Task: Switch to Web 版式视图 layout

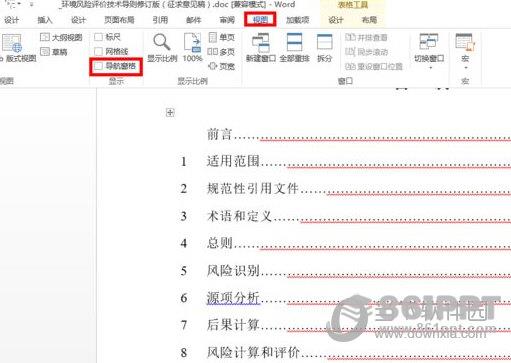Action: point(17,48)
